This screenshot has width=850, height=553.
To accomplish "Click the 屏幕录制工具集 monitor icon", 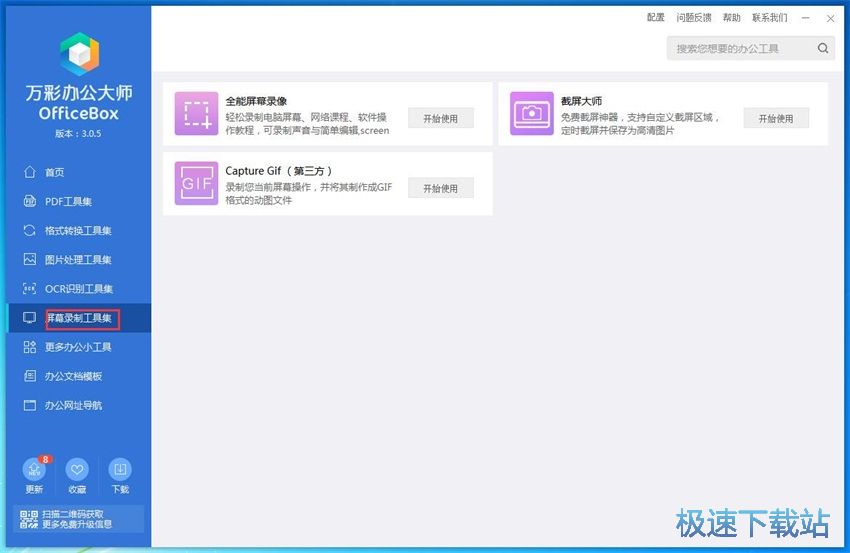I will point(30,318).
